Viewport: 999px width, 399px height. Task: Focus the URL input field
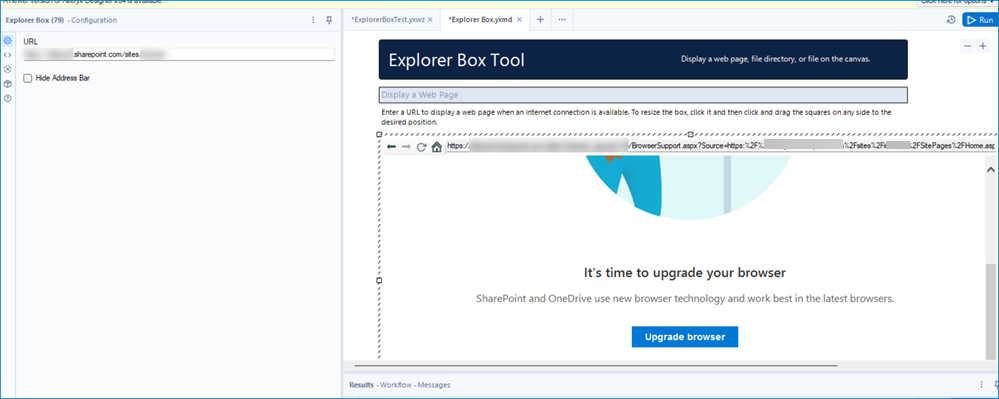pos(178,55)
